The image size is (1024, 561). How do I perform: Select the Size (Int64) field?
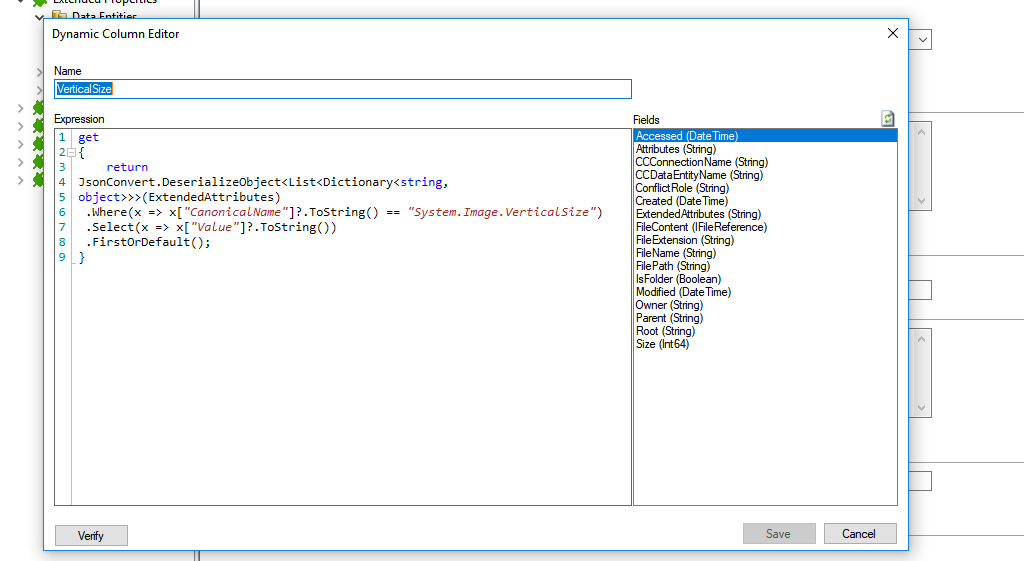tap(662, 344)
